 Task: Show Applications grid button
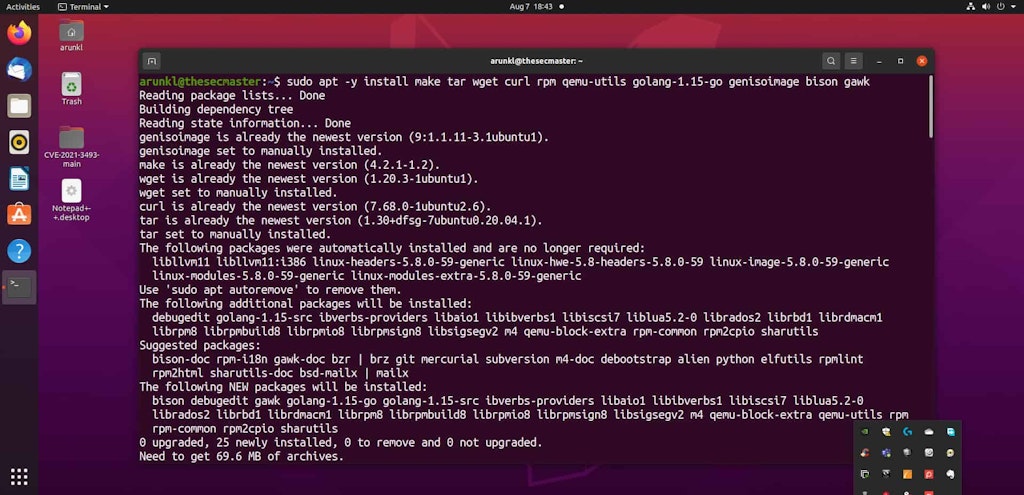tap(19, 477)
